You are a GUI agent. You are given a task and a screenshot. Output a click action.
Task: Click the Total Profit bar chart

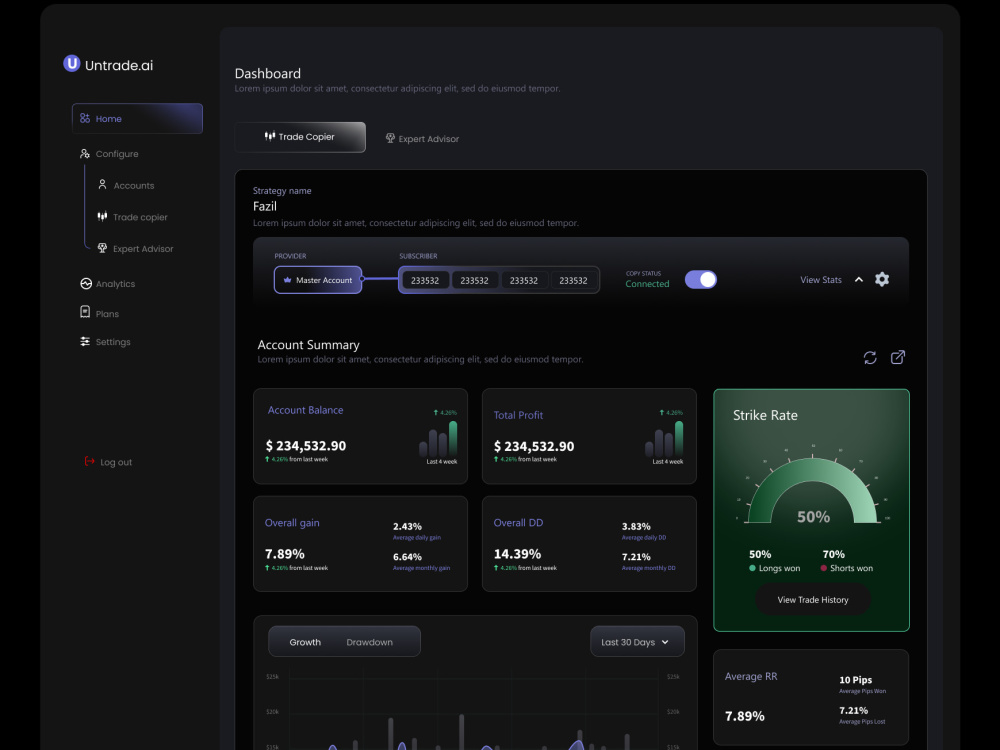coord(664,439)
